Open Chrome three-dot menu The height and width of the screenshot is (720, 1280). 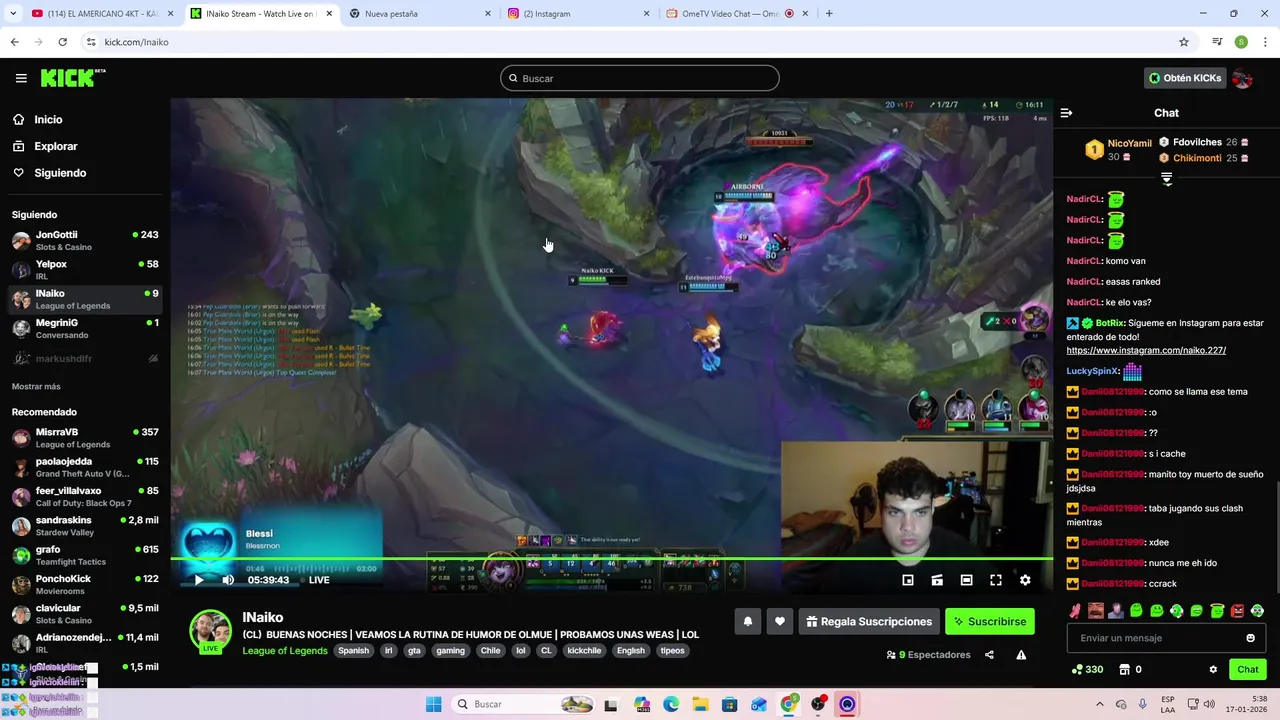[1266, 42]
